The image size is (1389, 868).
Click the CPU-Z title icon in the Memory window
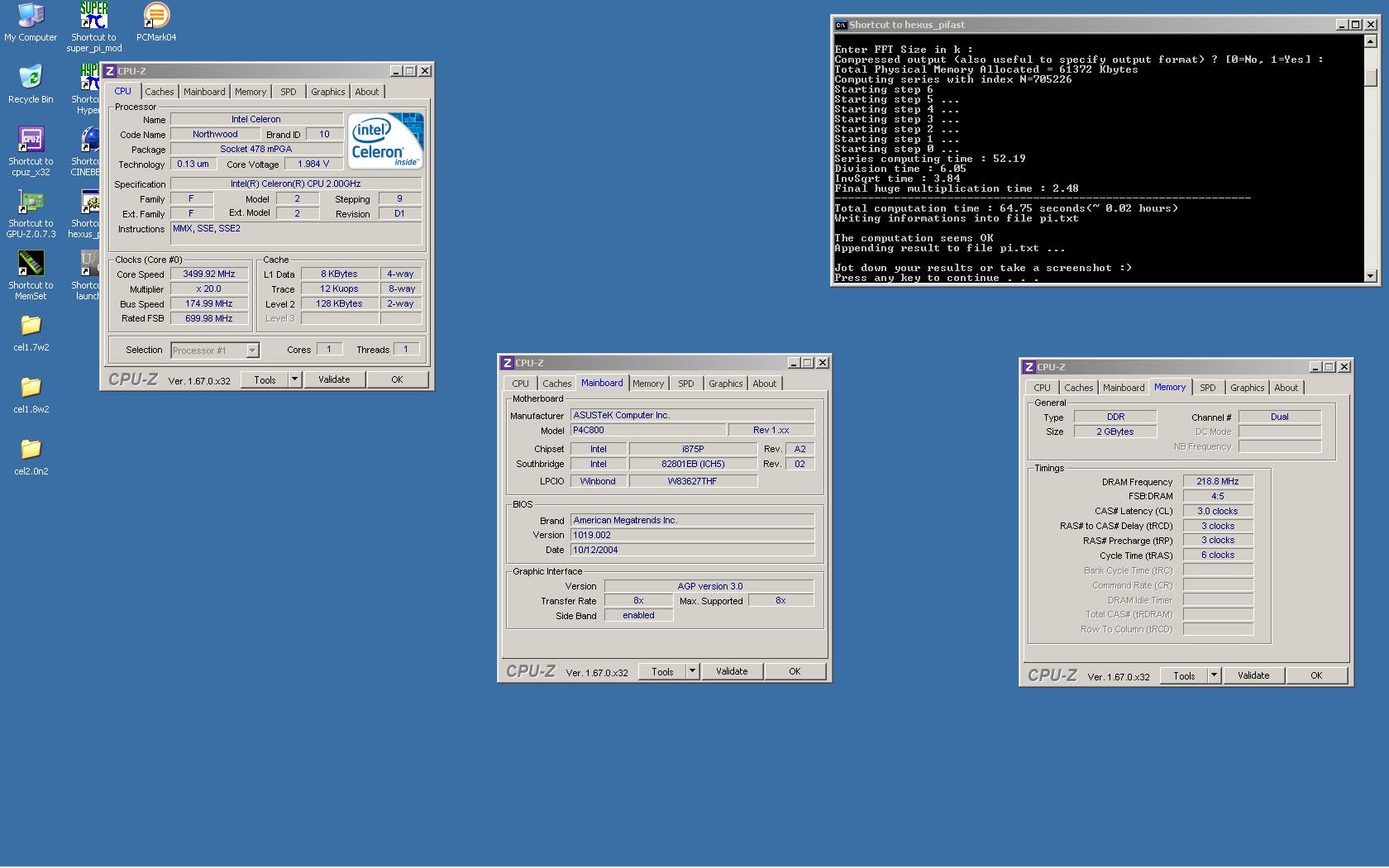[1029, 367]
